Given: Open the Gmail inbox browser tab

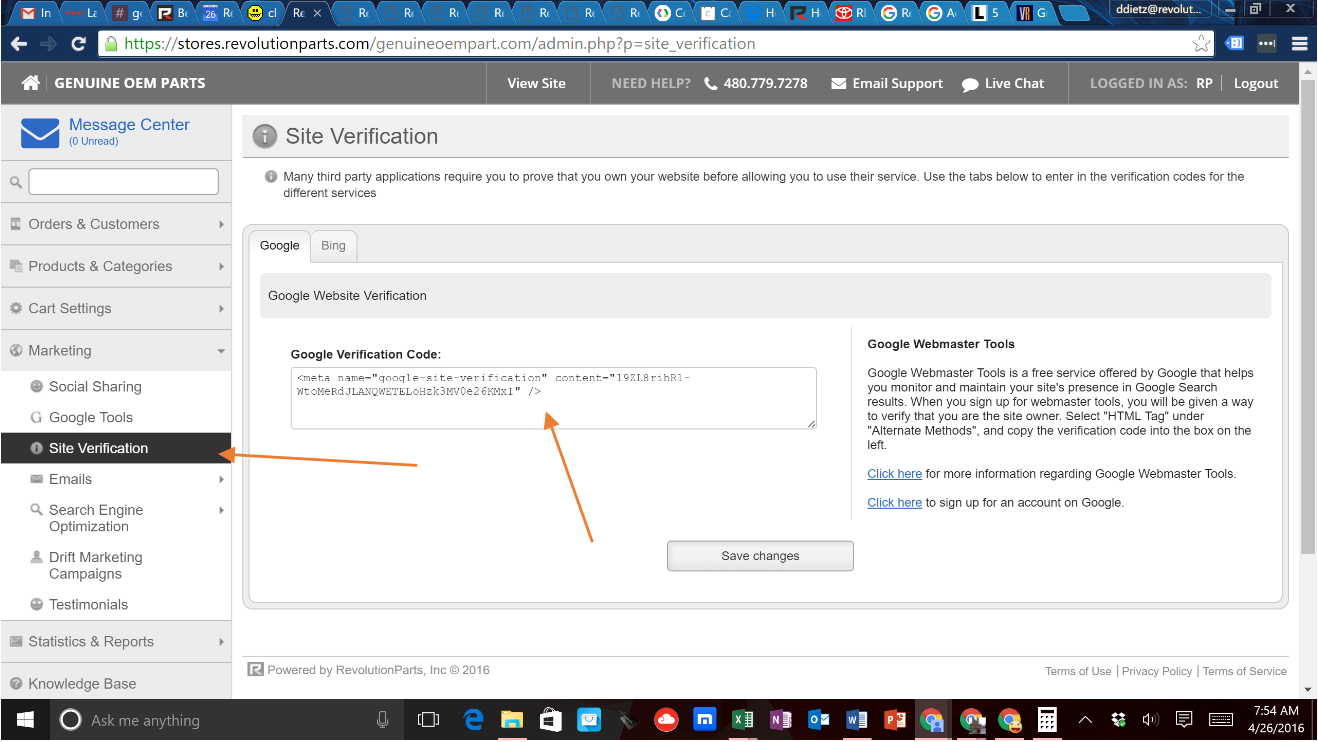Looking at the screenshot, I should point(35,13).
